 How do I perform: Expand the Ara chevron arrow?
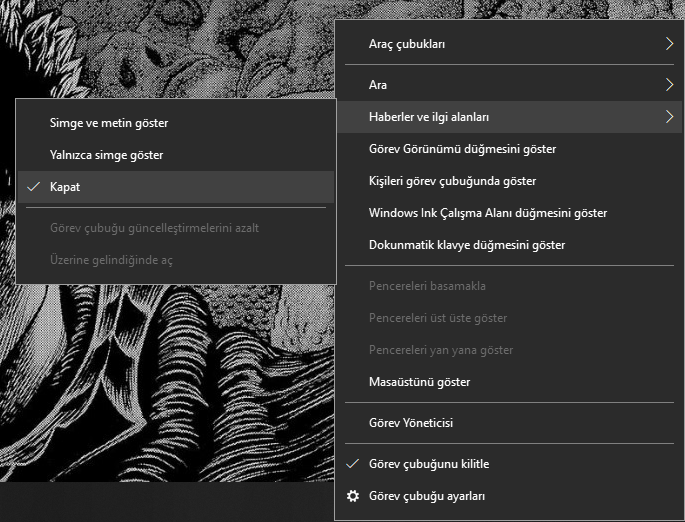[x=669, y=85]
